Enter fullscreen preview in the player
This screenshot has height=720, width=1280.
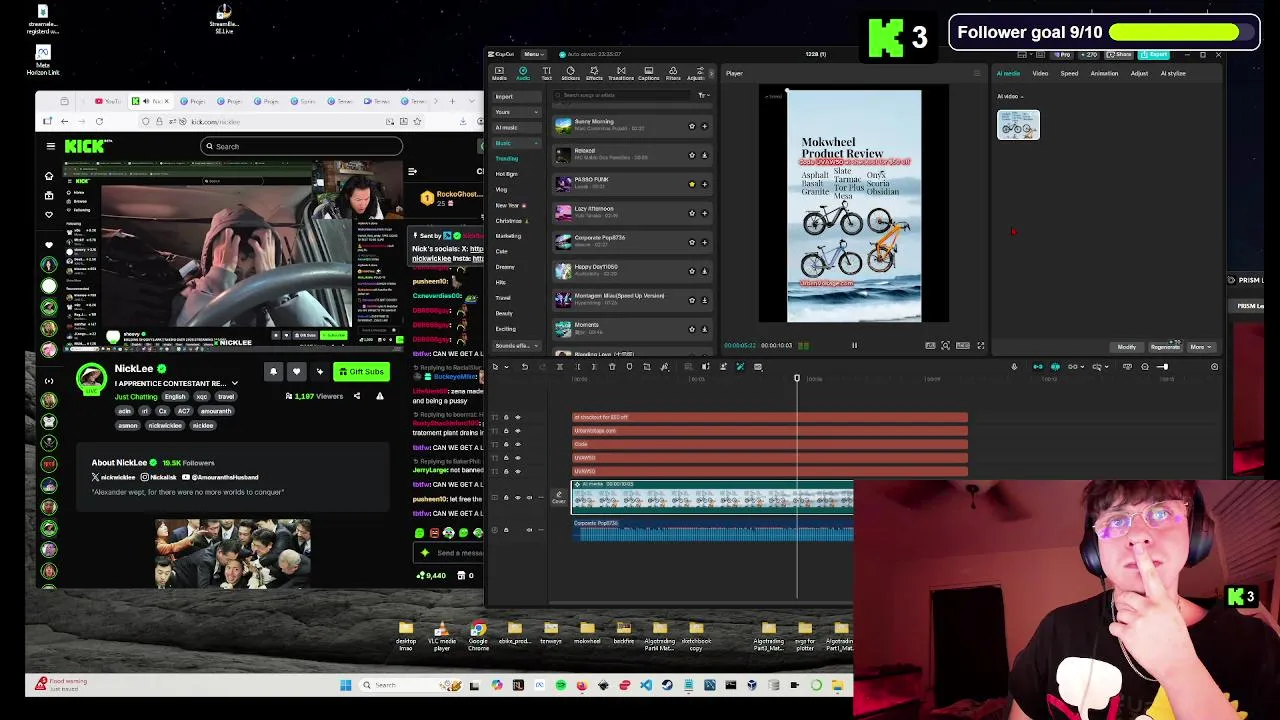pyautogui.click(x=980, y=345)
